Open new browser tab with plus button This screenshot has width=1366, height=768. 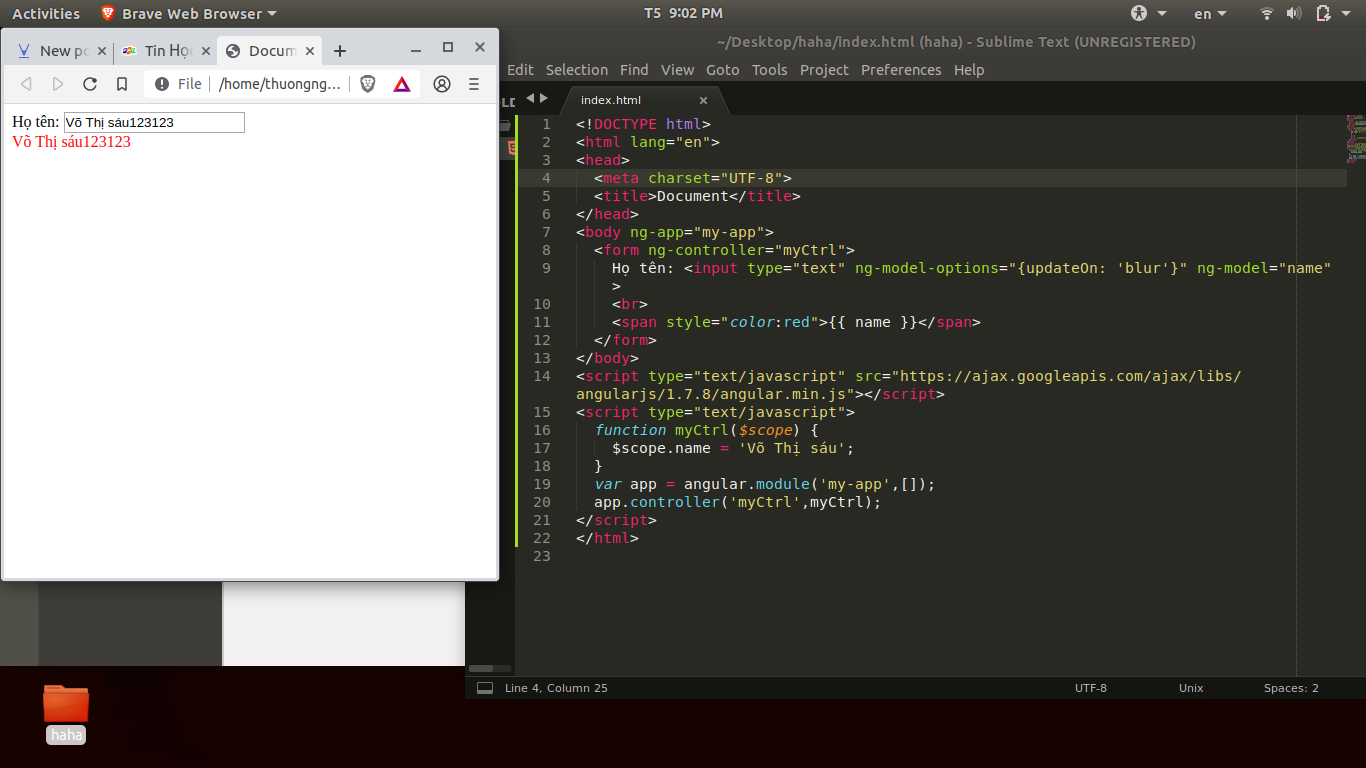click(340, 51)
